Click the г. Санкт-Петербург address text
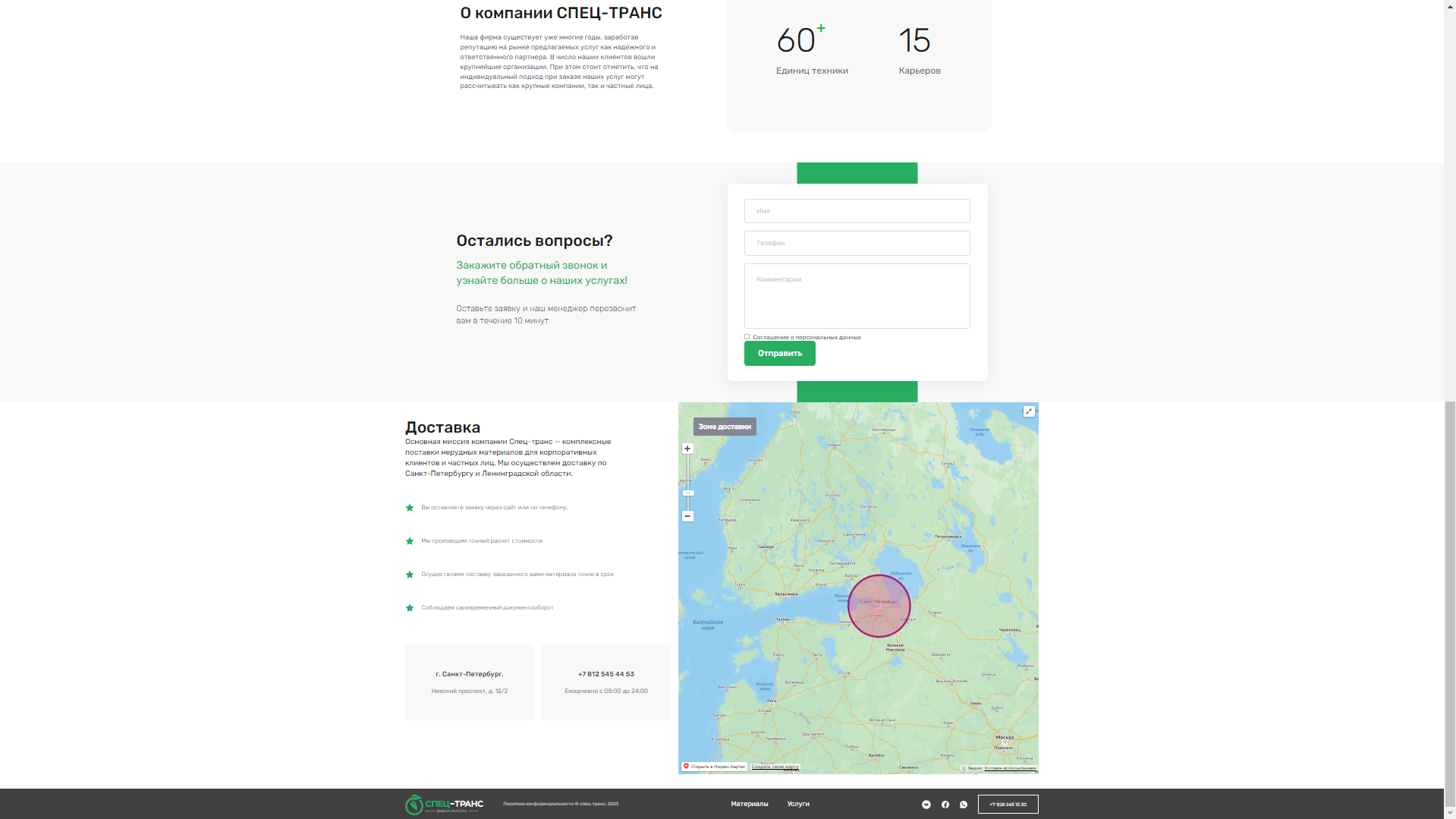The height and width of the screenshot is (819, 1456). point(470,674)
